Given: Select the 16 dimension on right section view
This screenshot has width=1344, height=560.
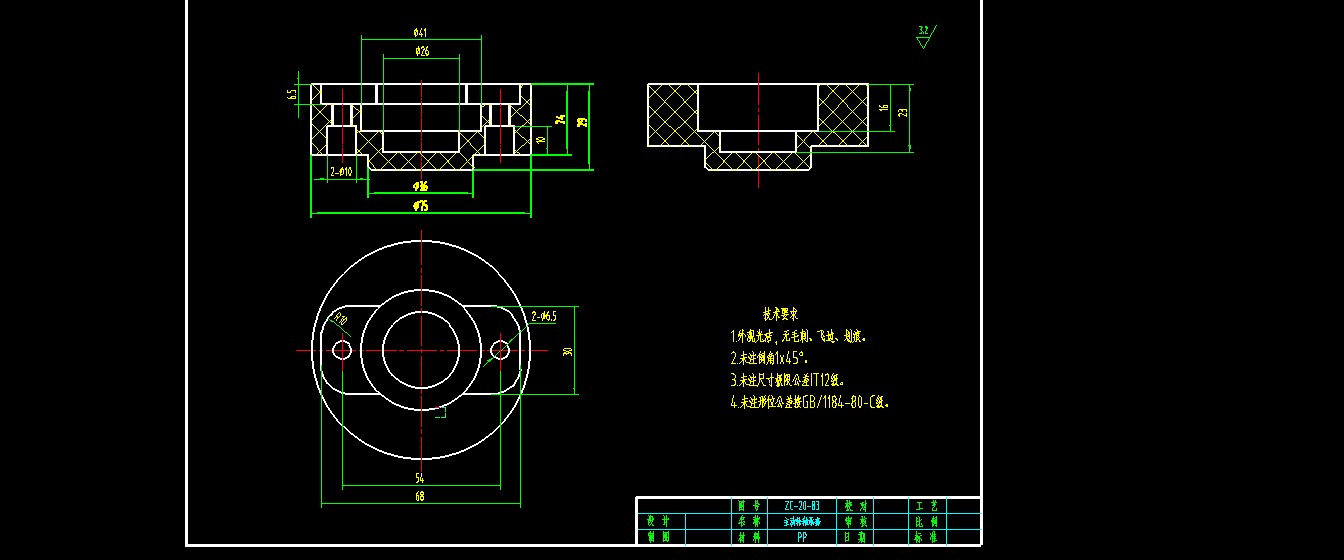Looking at the screenshot, I should point(884,107).
